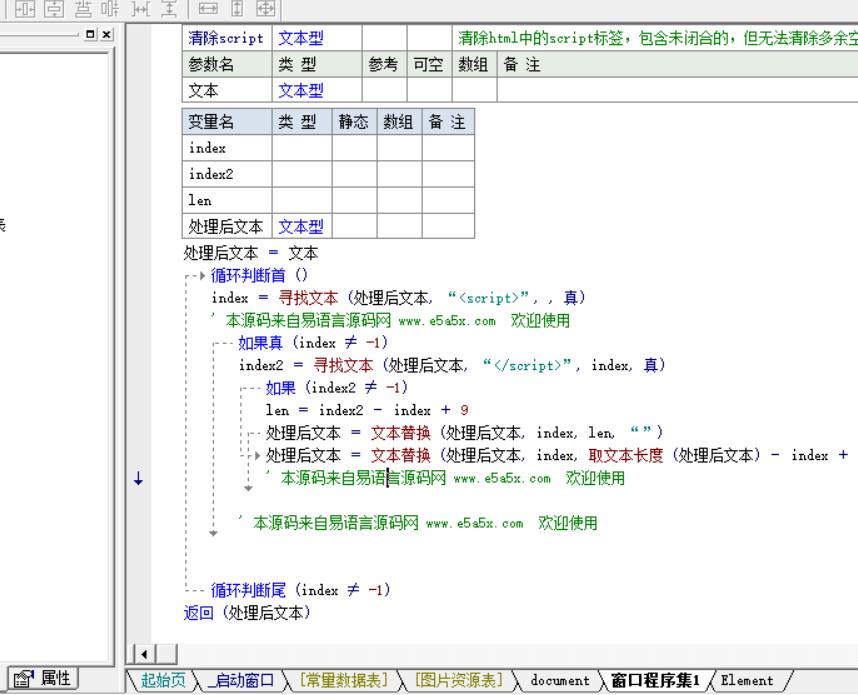Click the 可空 header cell
The image size is (858, 695).
click(429, 65)
